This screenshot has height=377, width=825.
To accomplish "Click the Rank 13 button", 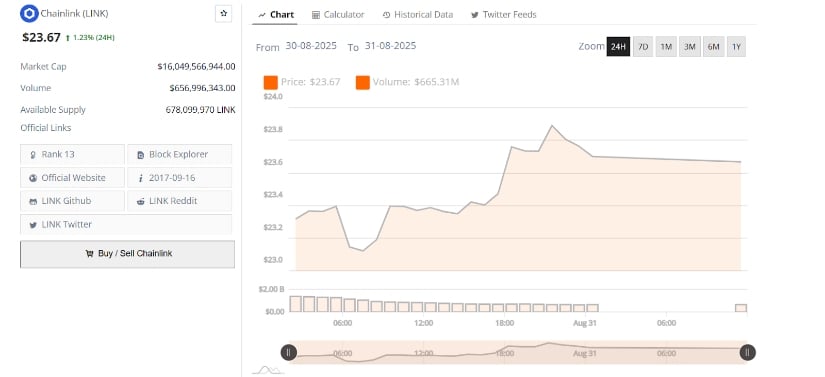I will tap(73, 155).
